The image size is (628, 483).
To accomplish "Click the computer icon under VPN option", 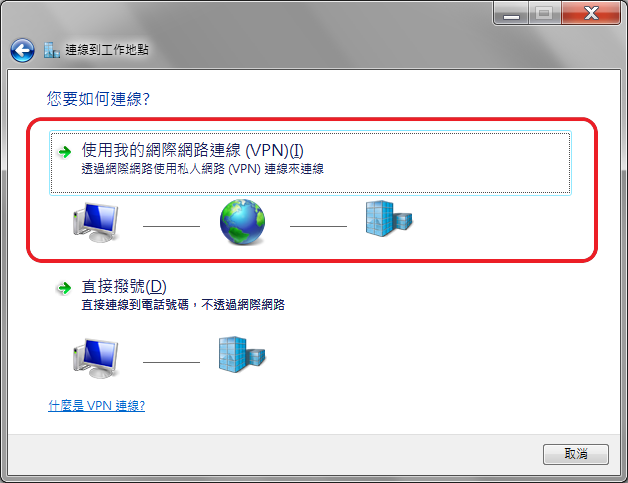I will coord(96,222).
